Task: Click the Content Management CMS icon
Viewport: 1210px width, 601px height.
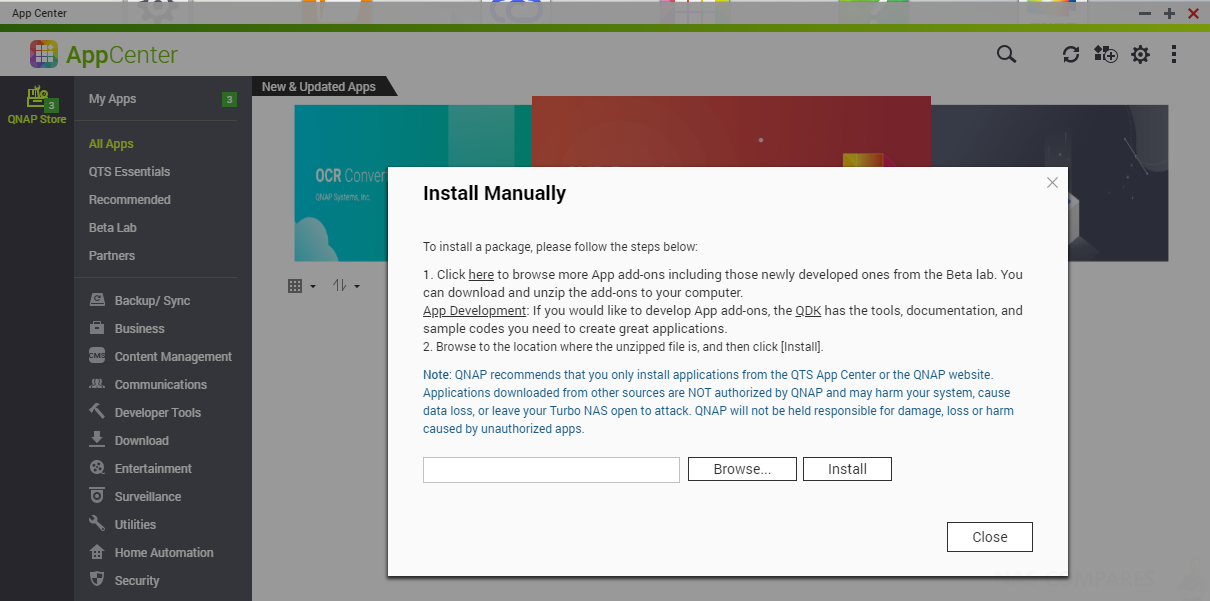Action: tap(97, 356)
